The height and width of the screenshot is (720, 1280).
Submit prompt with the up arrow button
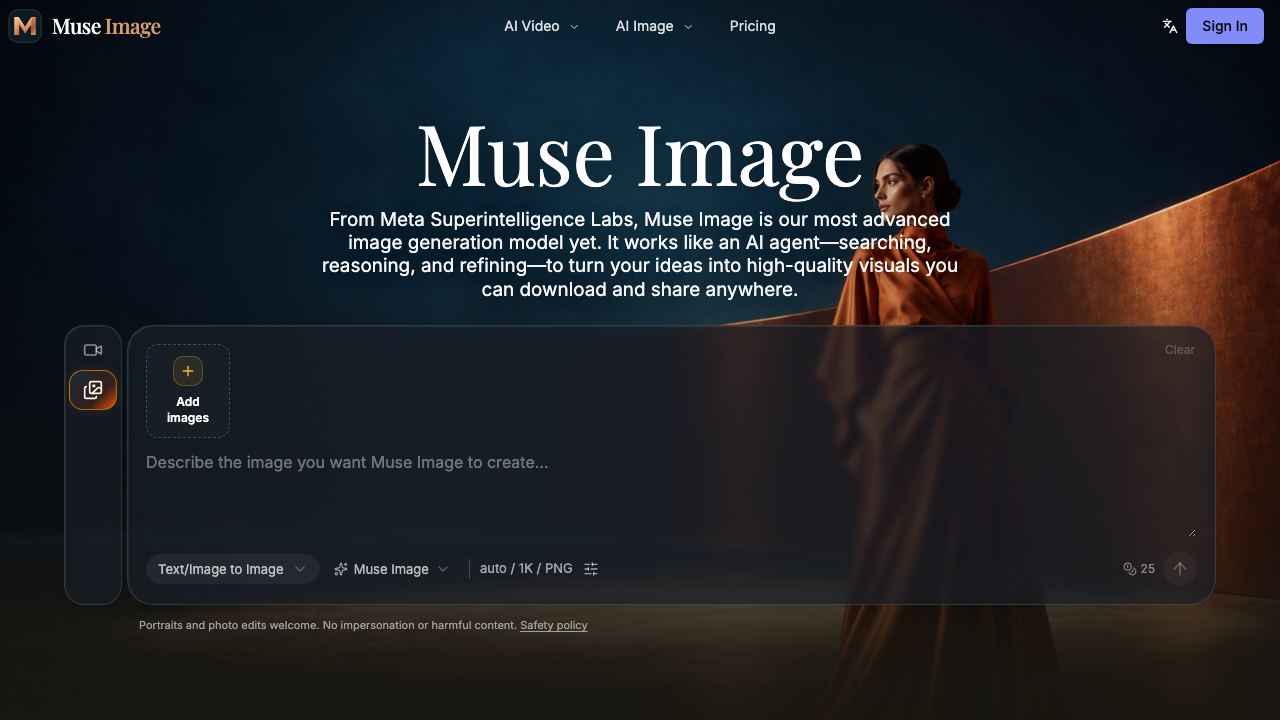[x=1180, y=569]
